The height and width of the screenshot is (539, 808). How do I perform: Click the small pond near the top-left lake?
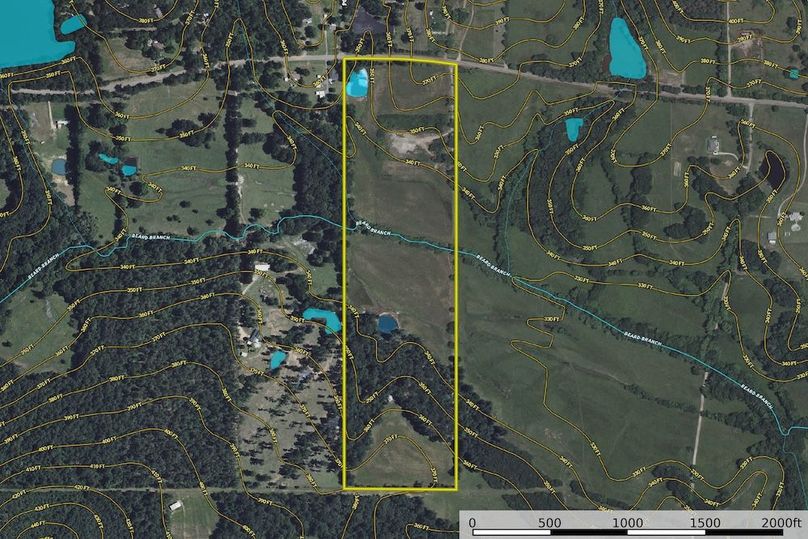pos(73,23)
